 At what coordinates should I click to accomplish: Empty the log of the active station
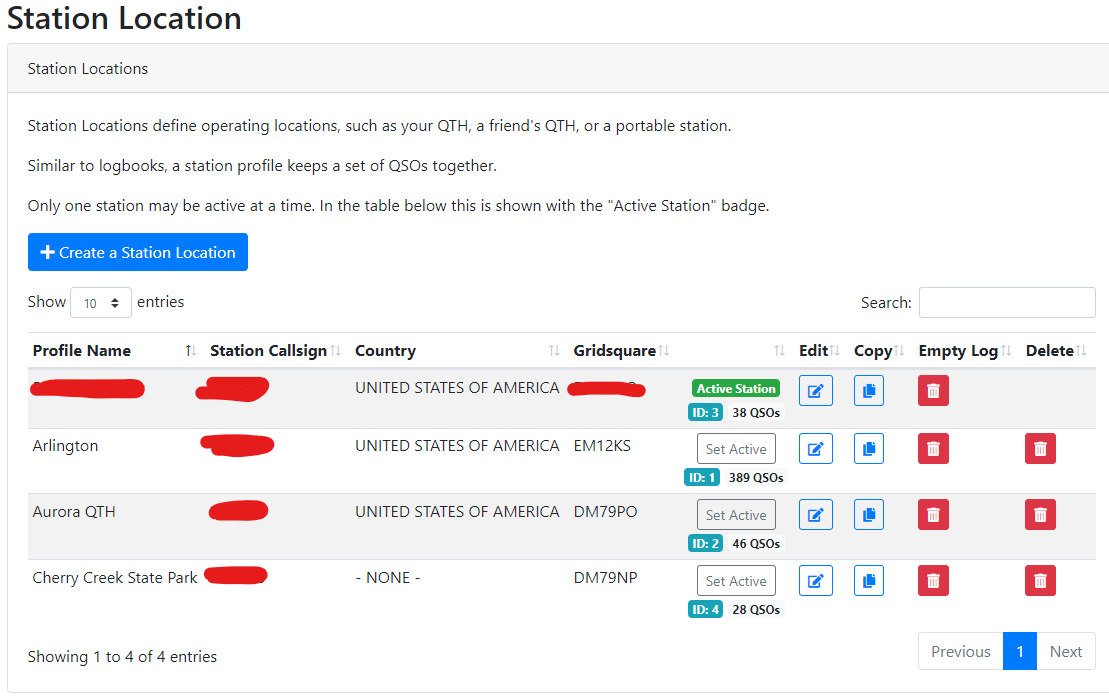(x=932, y=390)
